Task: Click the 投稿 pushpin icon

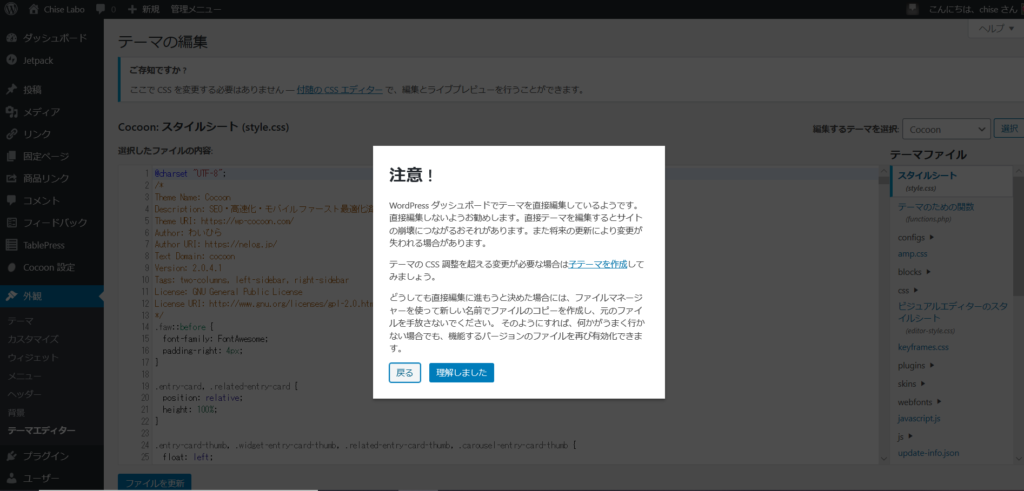Action: pyautogui.click(x=11, y=89)
